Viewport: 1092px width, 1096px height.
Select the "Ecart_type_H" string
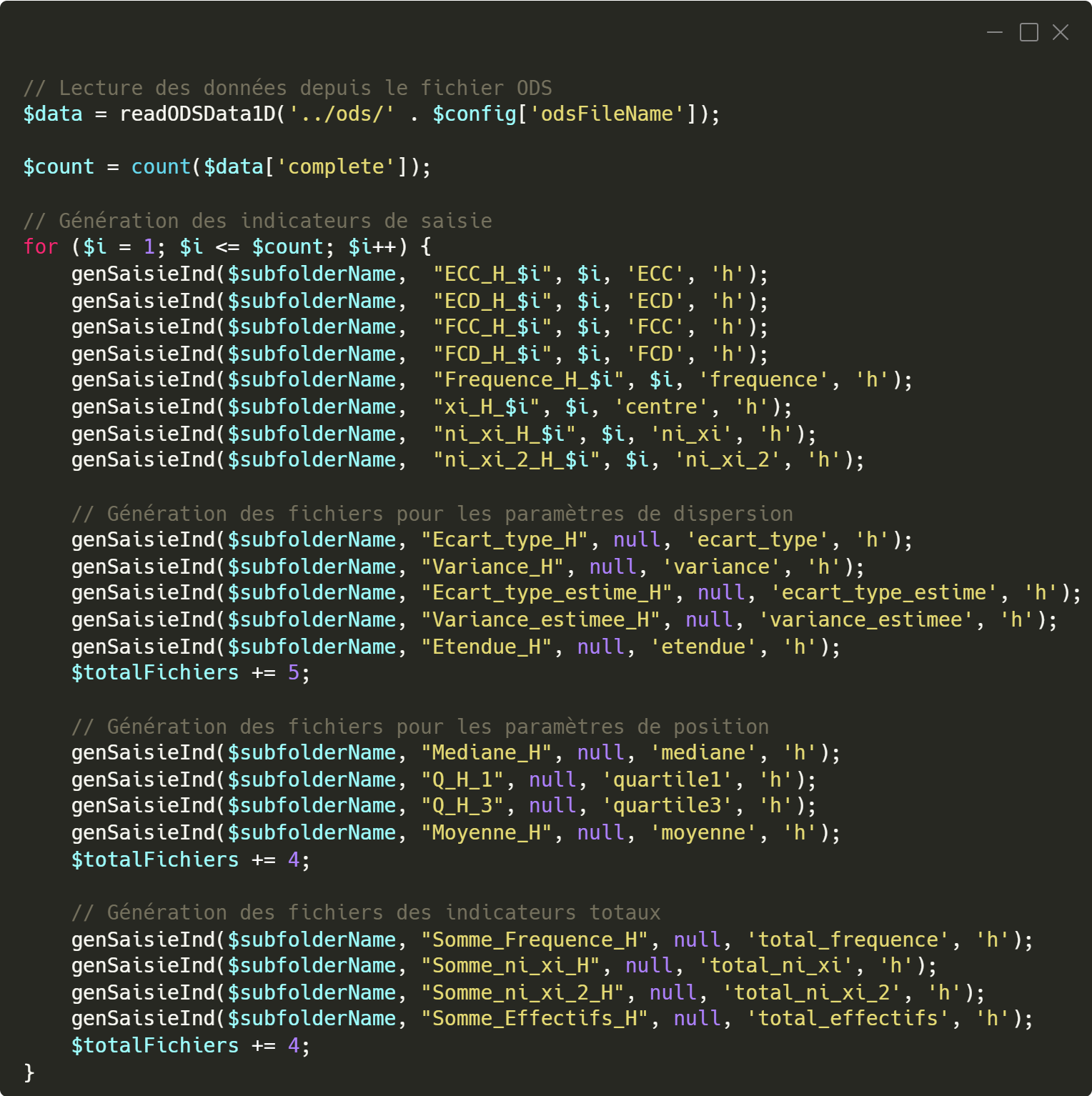505,540
